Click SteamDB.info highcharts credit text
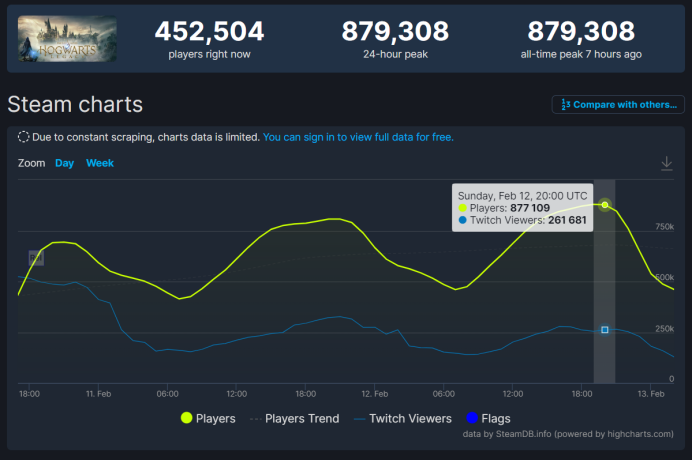This screenshot has width=692, height=461. [568, 434]
